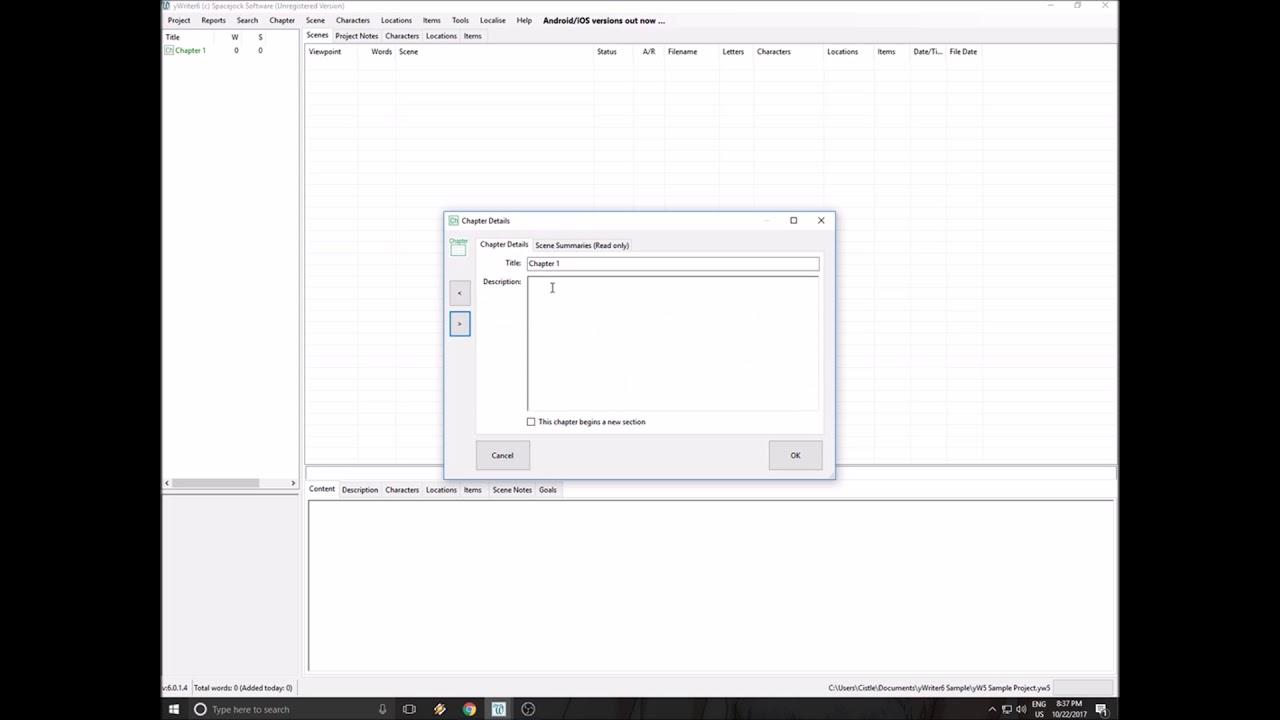Image resolution: width=1280 pixels, height=720 pixels.
Task: Open the Windows Start menu
Action: click(174, 709)
